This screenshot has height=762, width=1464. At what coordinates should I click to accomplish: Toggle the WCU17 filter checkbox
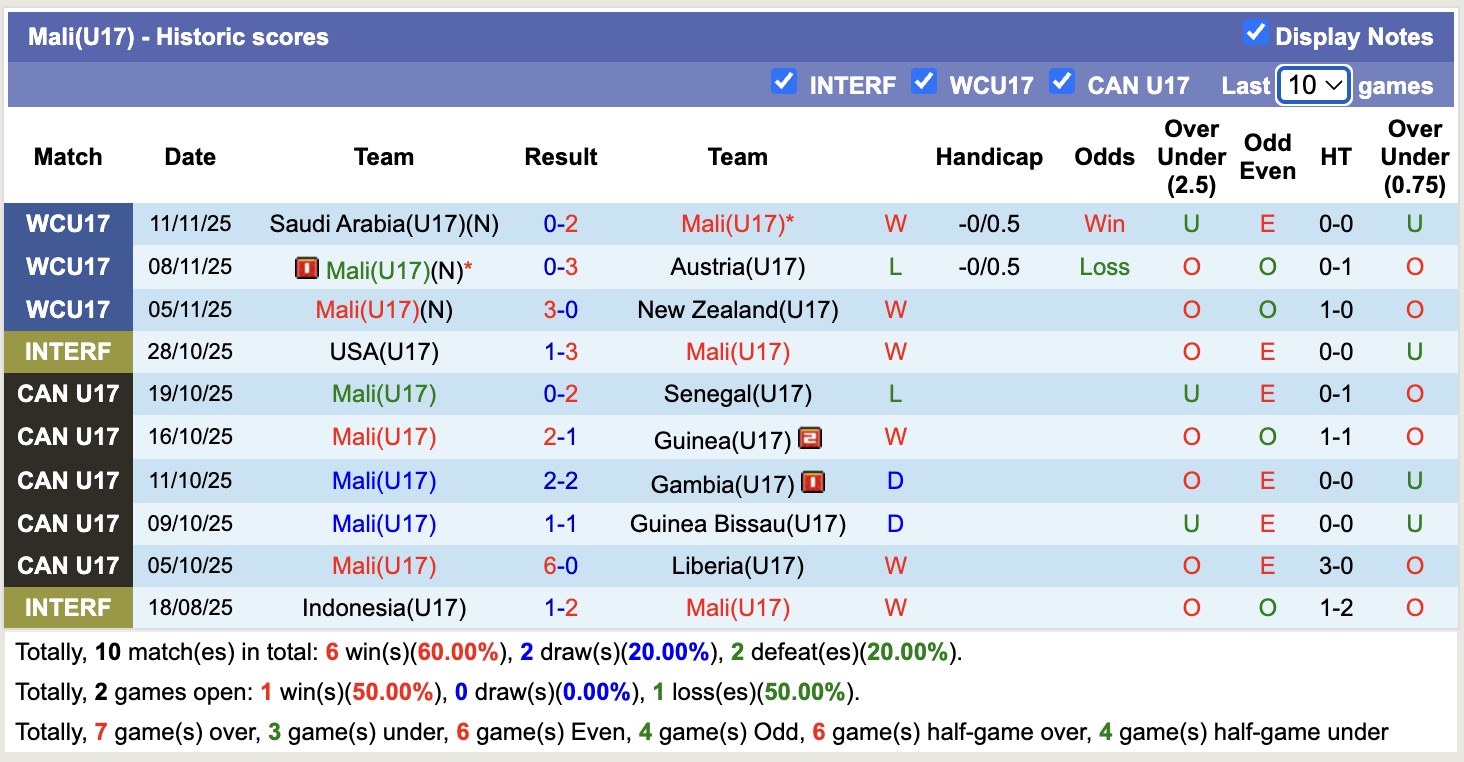(924, 82)
